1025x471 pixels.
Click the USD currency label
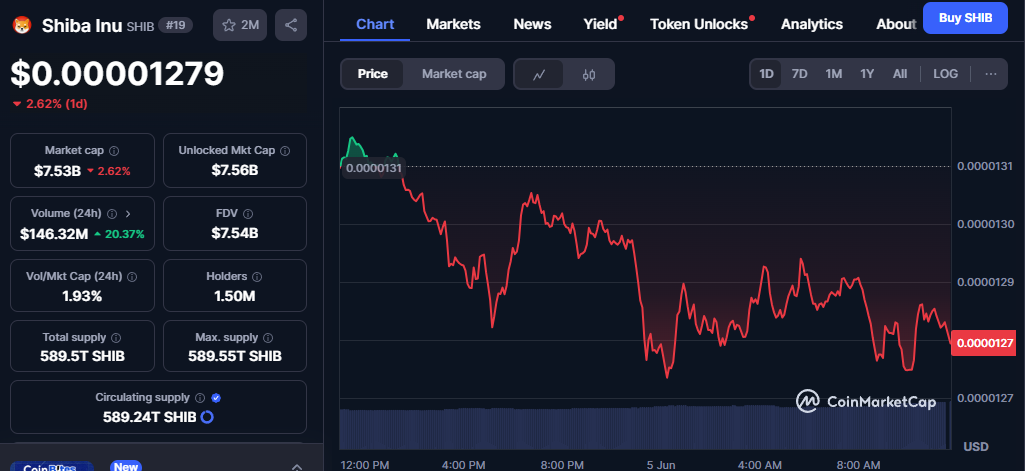coord(975,447)
